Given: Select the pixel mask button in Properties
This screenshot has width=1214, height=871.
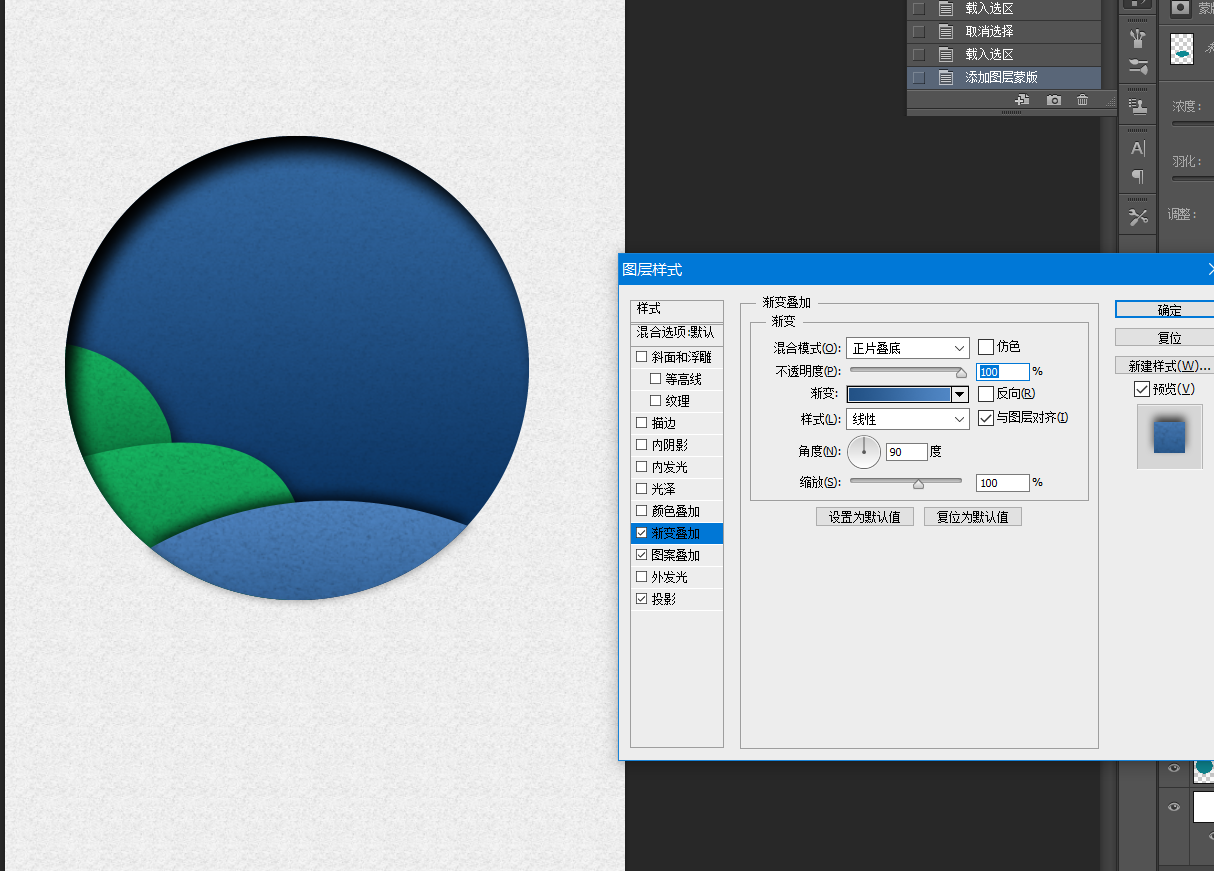Looking at the screenshot, I should (x=1181, y=7).
